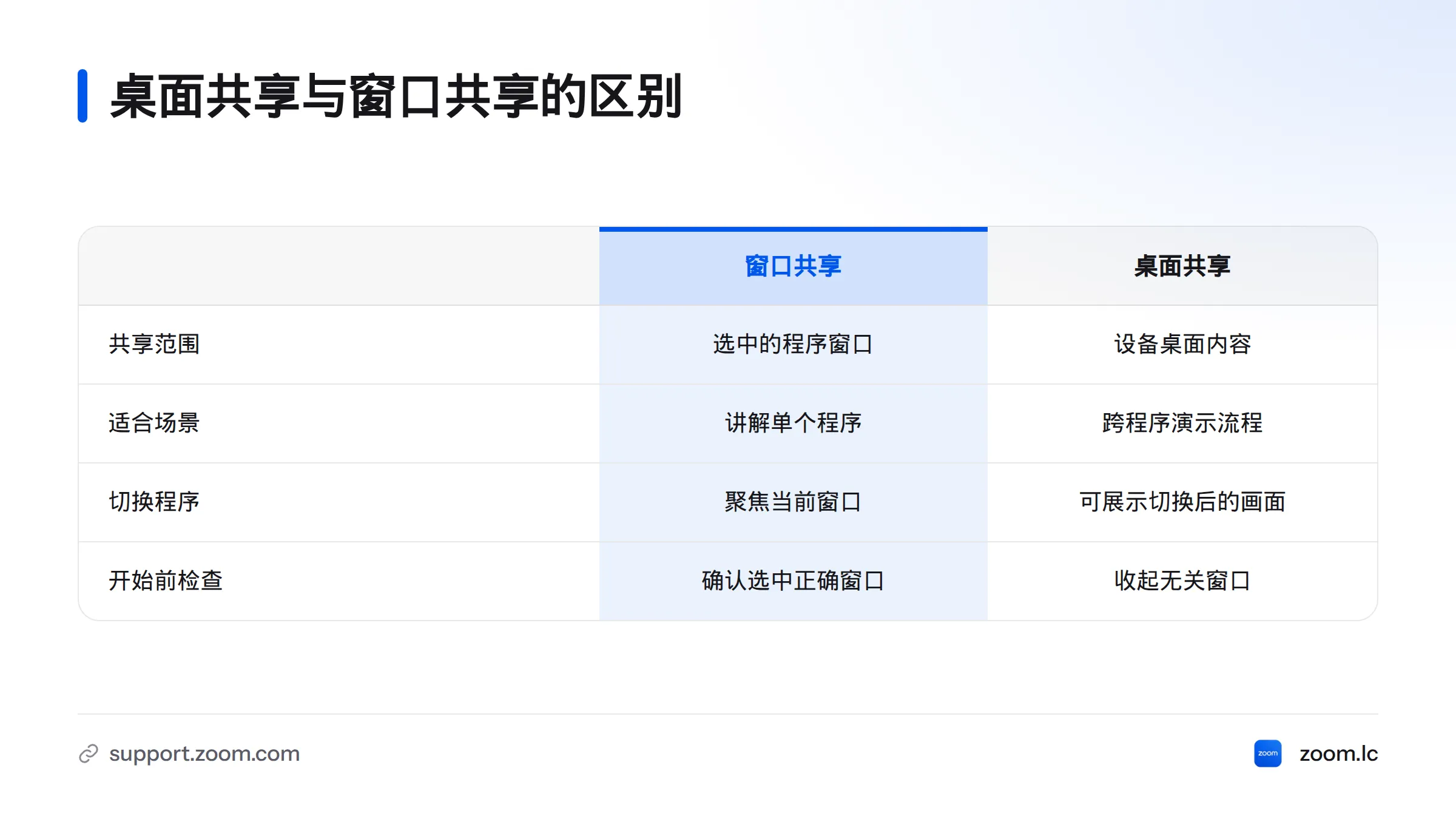Select the 桌面共享 column header

(x=1182, y=266)
